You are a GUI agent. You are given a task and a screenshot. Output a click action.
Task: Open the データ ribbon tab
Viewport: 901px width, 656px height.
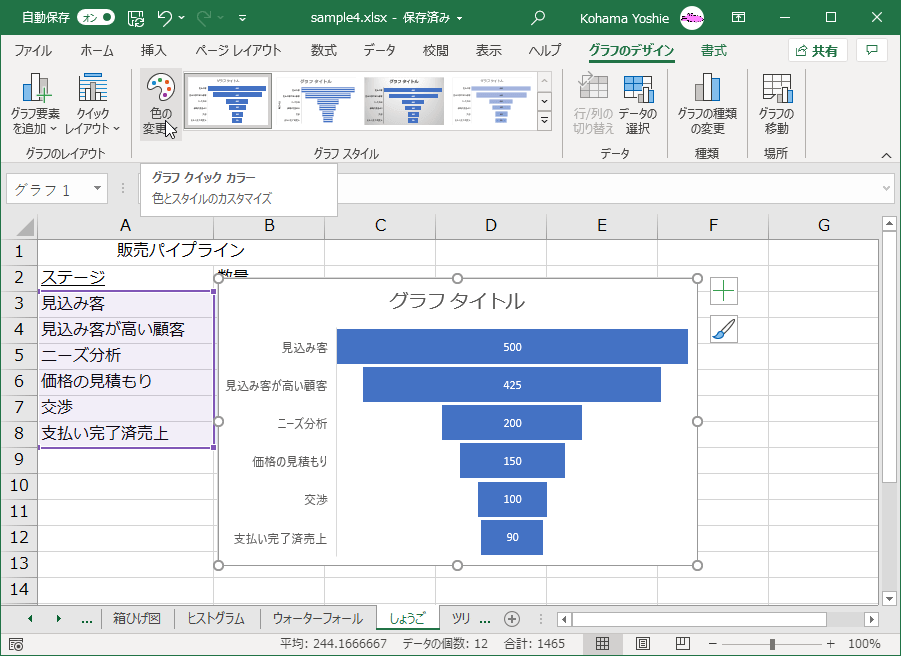click(x=379, y=51)
